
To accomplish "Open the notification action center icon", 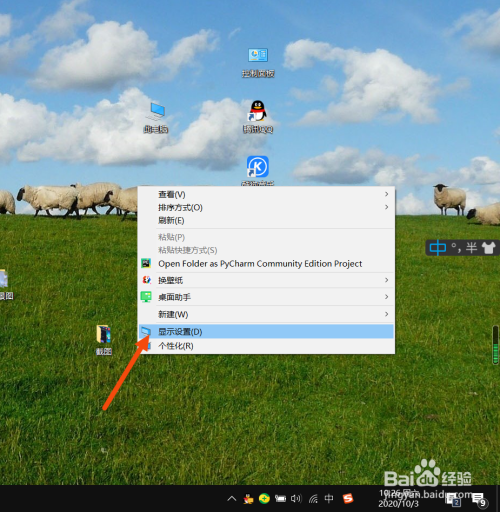I will coord(479,499).
